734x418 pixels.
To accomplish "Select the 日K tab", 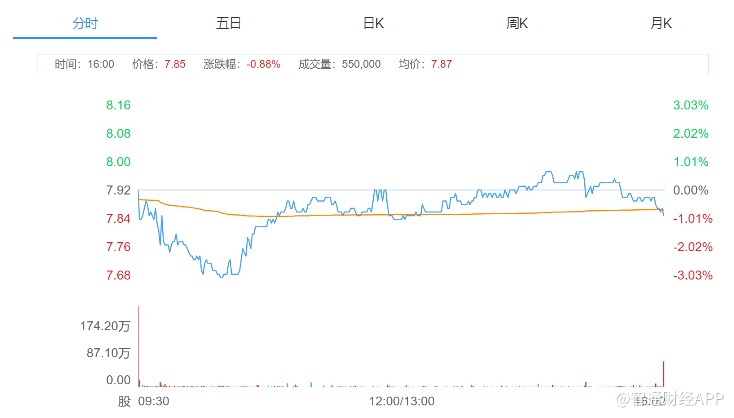I will 373,22.
